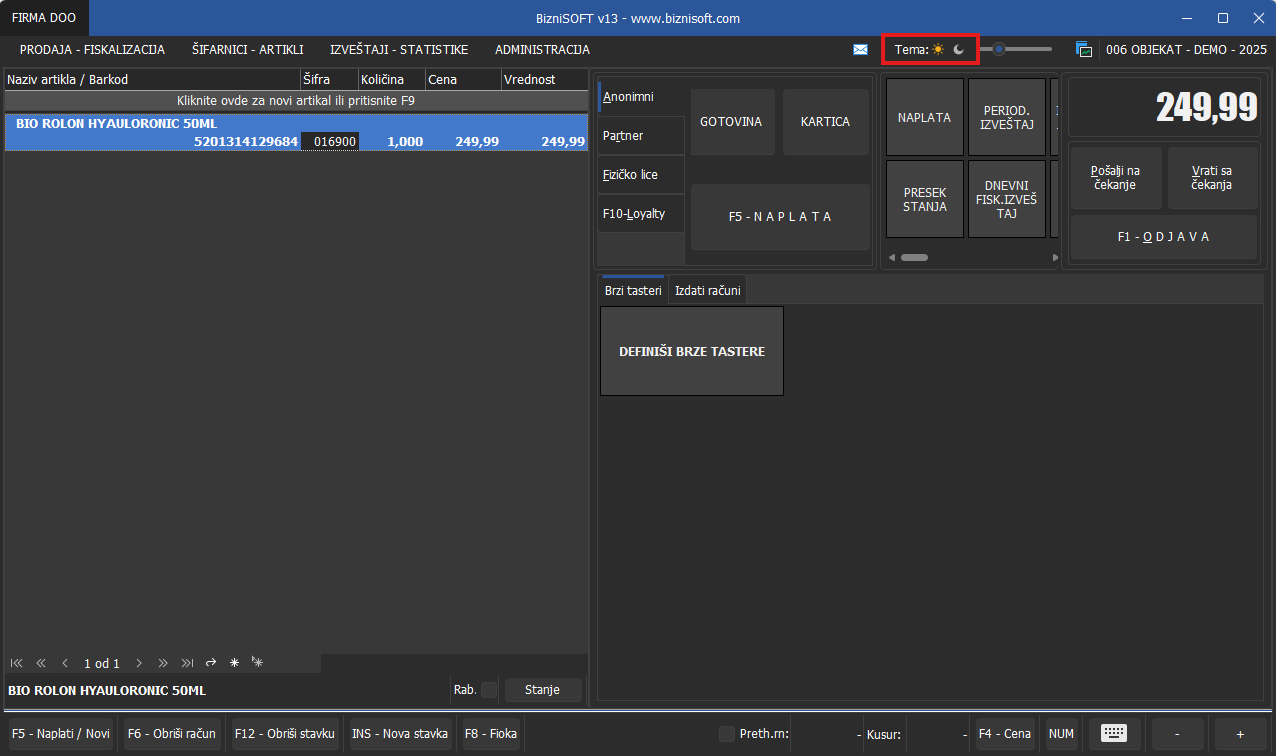Adjust the zoom slider next to Tema
The width and height of the screenshot is (1276, 756).
998,49
